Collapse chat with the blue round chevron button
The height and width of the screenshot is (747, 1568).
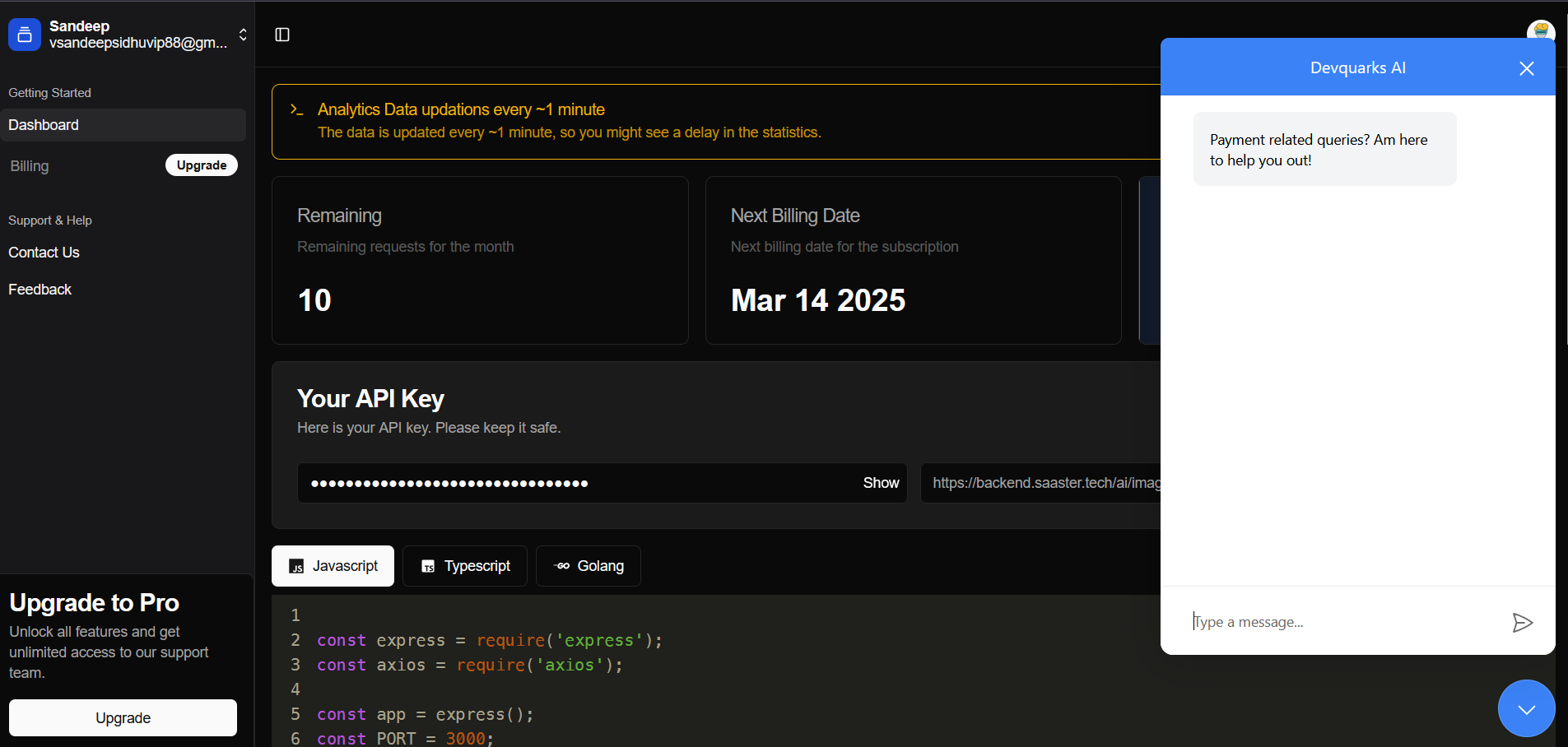1527,708
